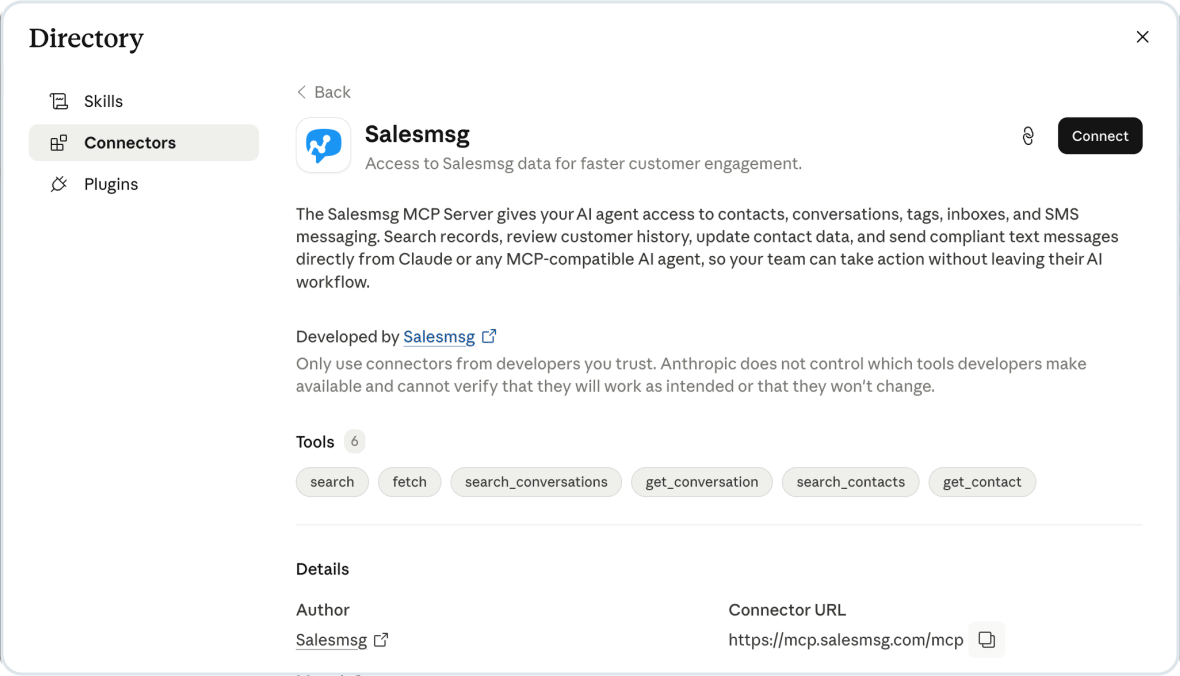Image resolution: width=1180 pixels, height=676 pixels.
Task: Select the search tool chip
Action: point(332,482)
